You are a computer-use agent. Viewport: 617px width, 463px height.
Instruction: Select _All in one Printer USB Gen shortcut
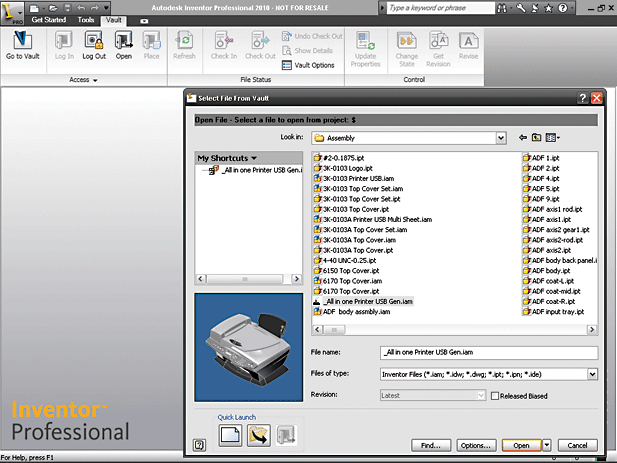tap(255, 170)
